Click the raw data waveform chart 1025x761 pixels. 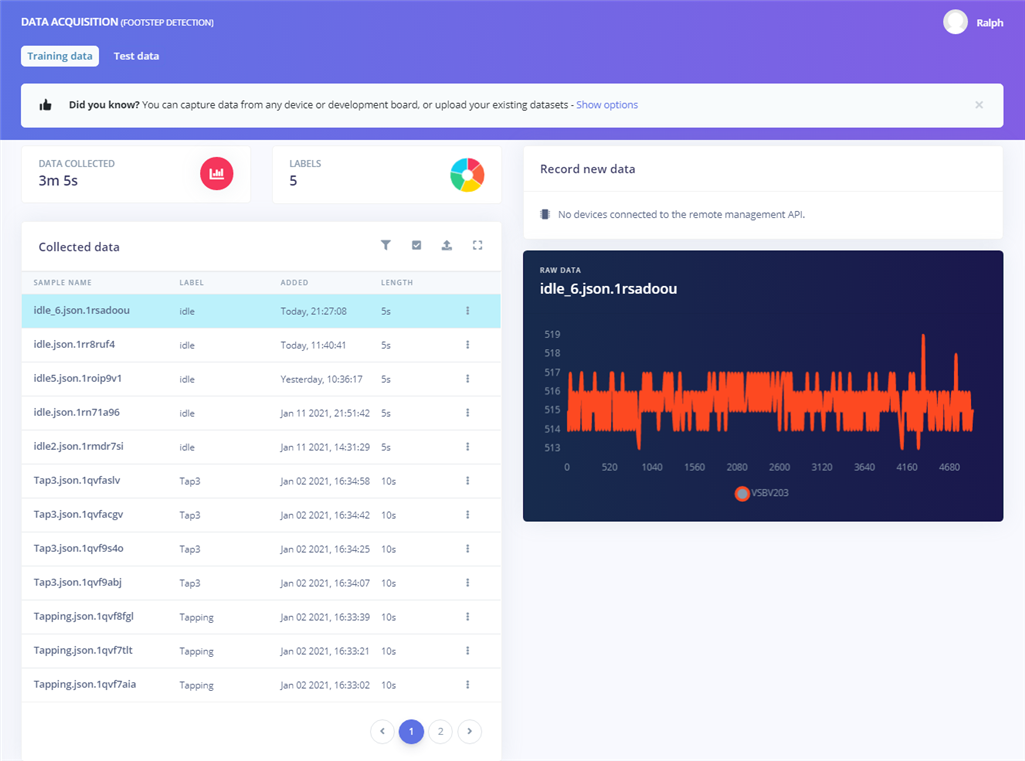769,392
